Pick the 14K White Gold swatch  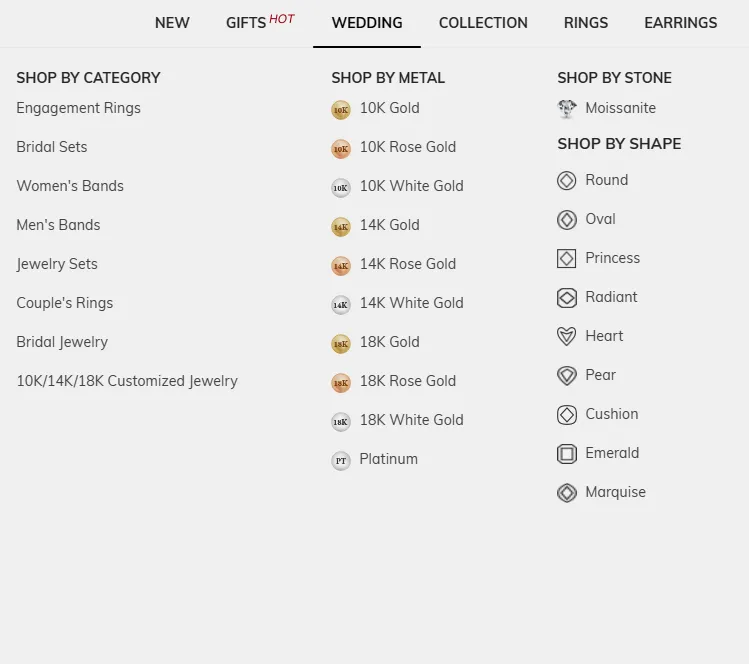tap(341, 305)
